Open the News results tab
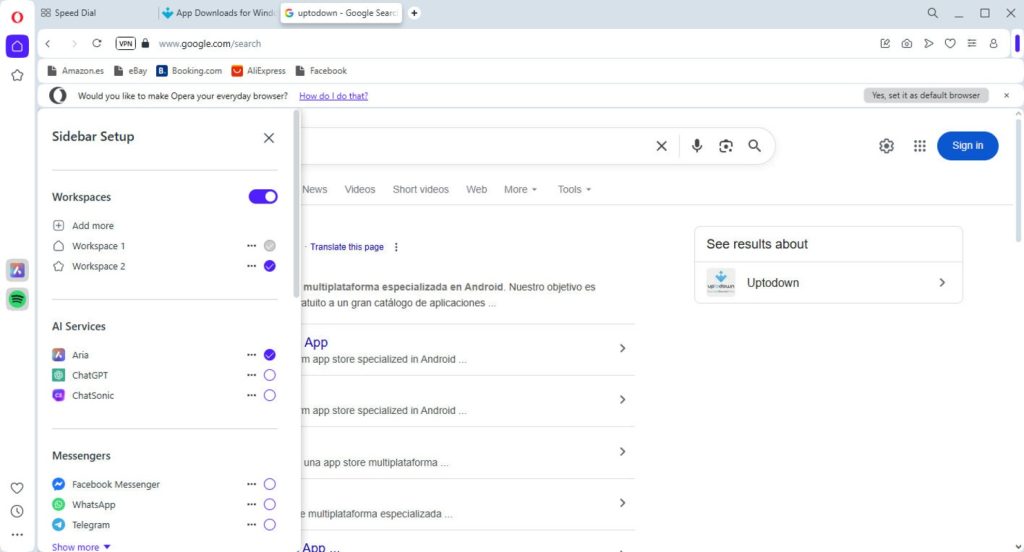 coord(315,189)
